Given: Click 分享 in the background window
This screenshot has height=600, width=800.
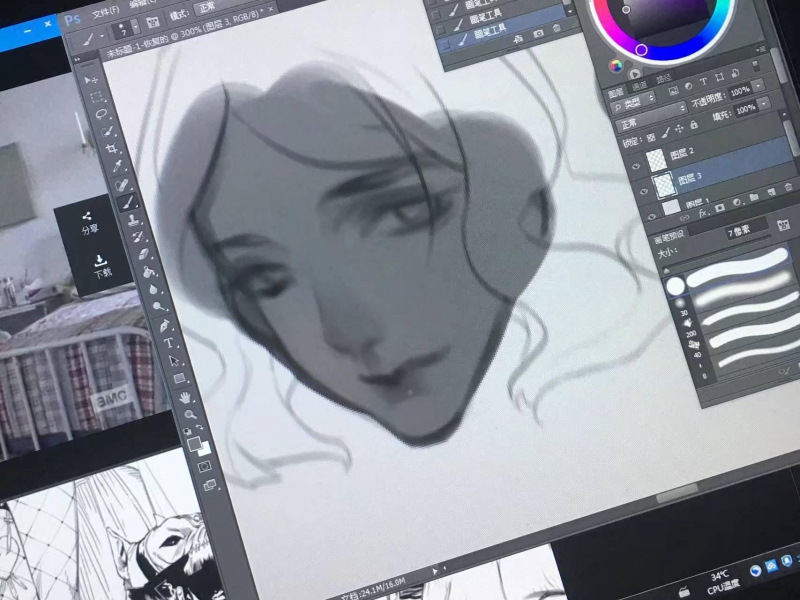Looking at the screenshot, I should coord(88,223).
